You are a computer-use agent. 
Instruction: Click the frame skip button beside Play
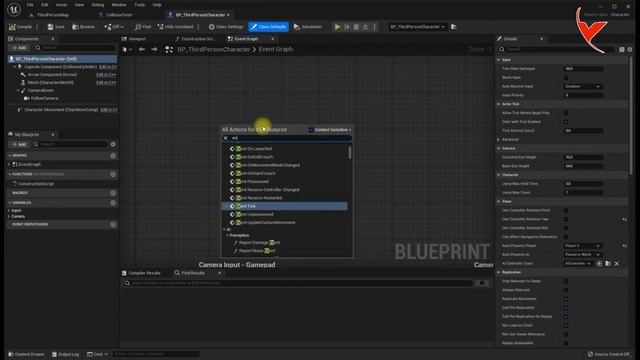point(347,27)
